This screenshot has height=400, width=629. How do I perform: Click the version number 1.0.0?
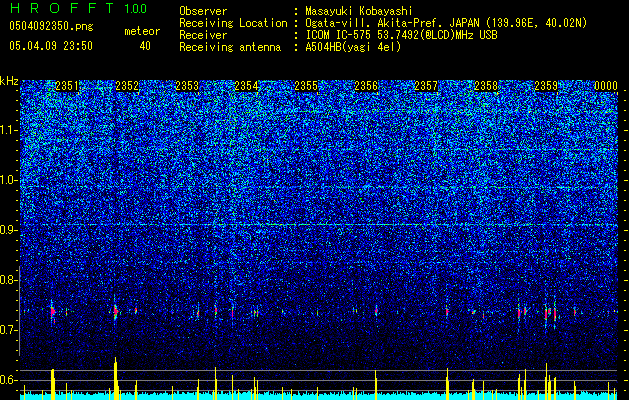point(136,9)
